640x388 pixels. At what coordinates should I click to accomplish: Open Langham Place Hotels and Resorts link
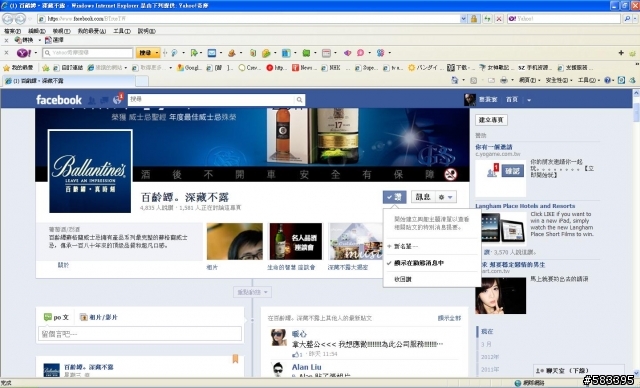click(x=525, y=206)
